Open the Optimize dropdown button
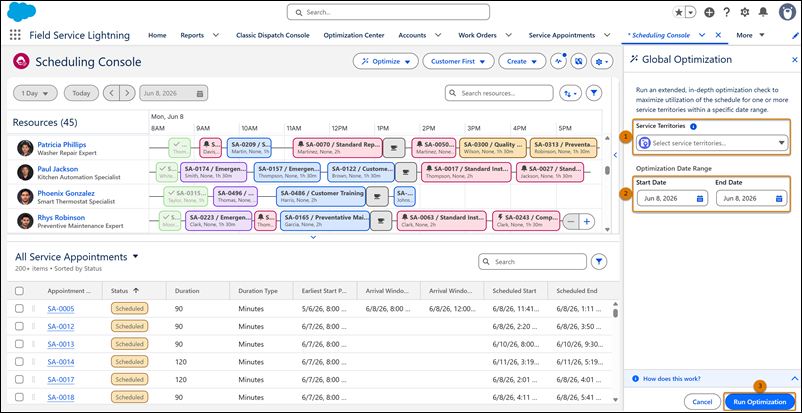The image size is (802, 413). [x=386, y=61]
